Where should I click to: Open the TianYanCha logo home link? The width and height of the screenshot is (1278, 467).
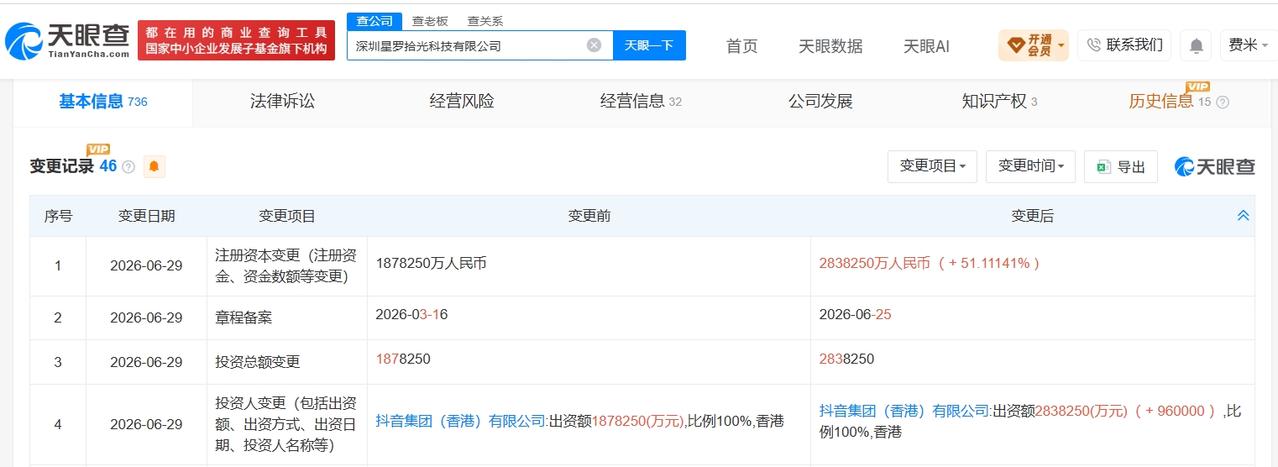click(x=66, y=40)
